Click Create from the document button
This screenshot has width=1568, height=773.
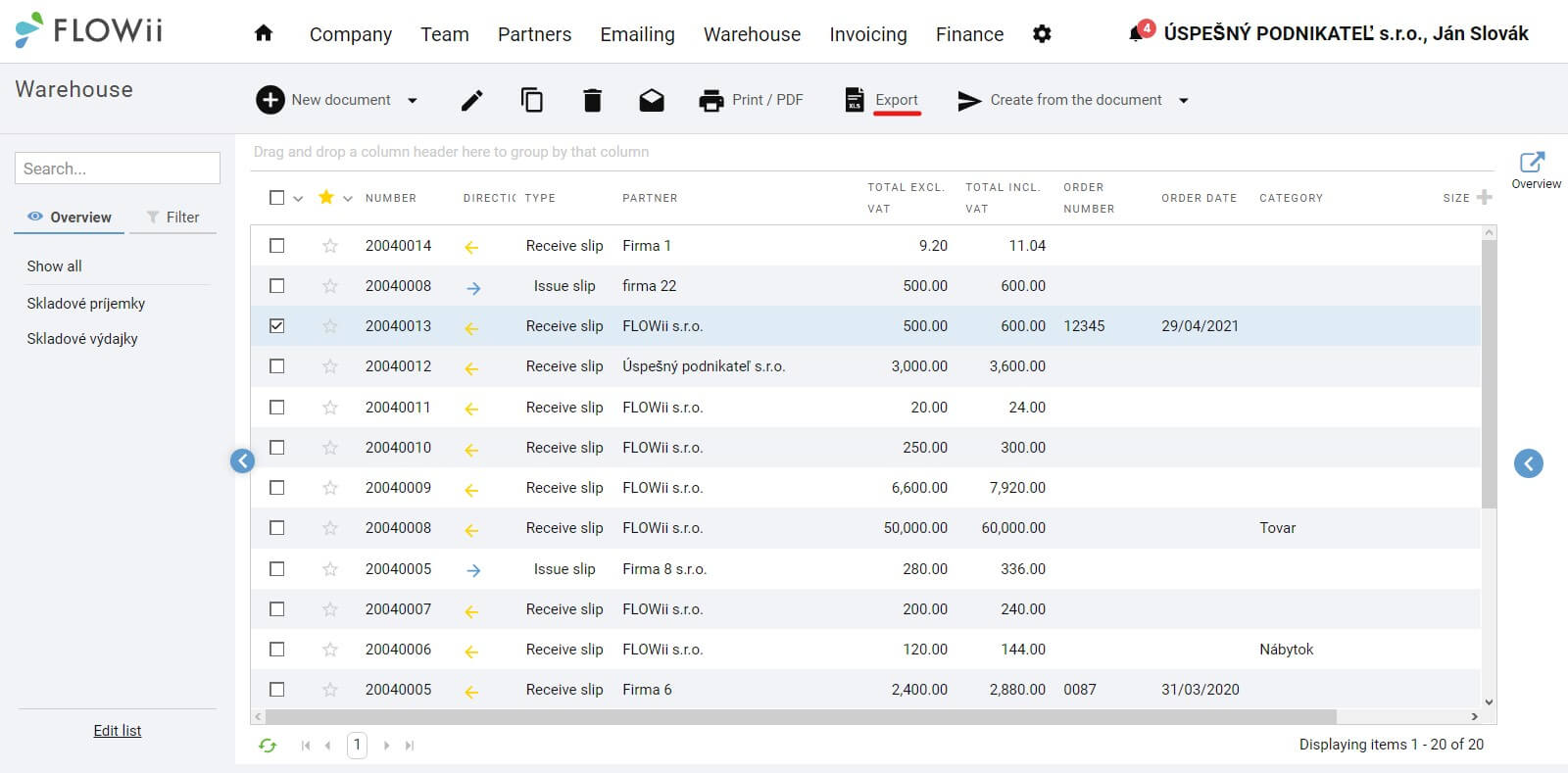[1060, 100]
